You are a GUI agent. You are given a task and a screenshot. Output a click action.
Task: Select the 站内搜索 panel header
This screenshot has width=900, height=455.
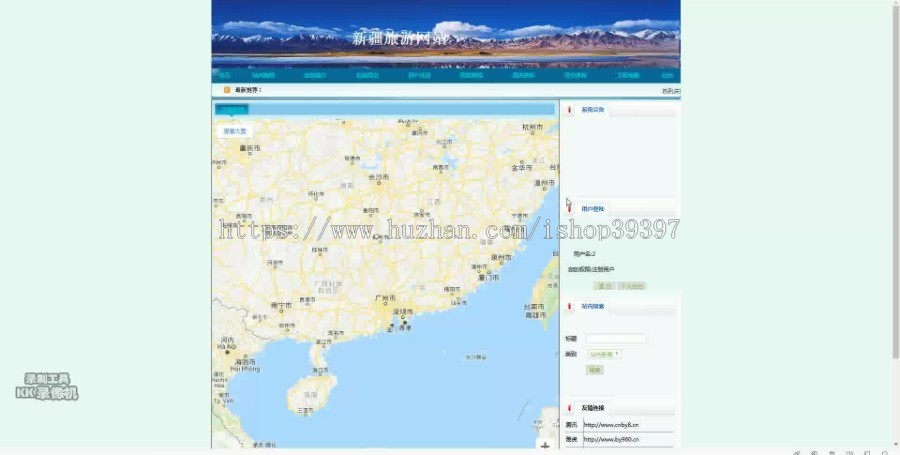pos(593,306)
